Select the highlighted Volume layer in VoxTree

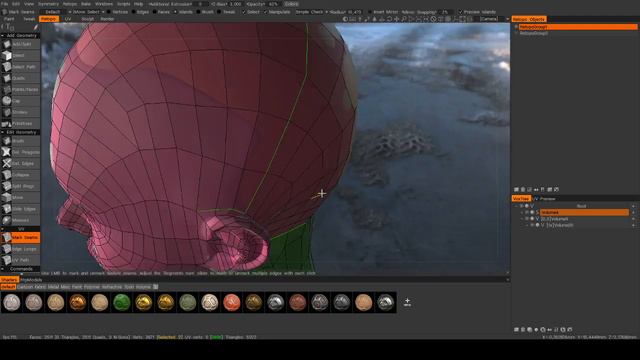[584, 212]
